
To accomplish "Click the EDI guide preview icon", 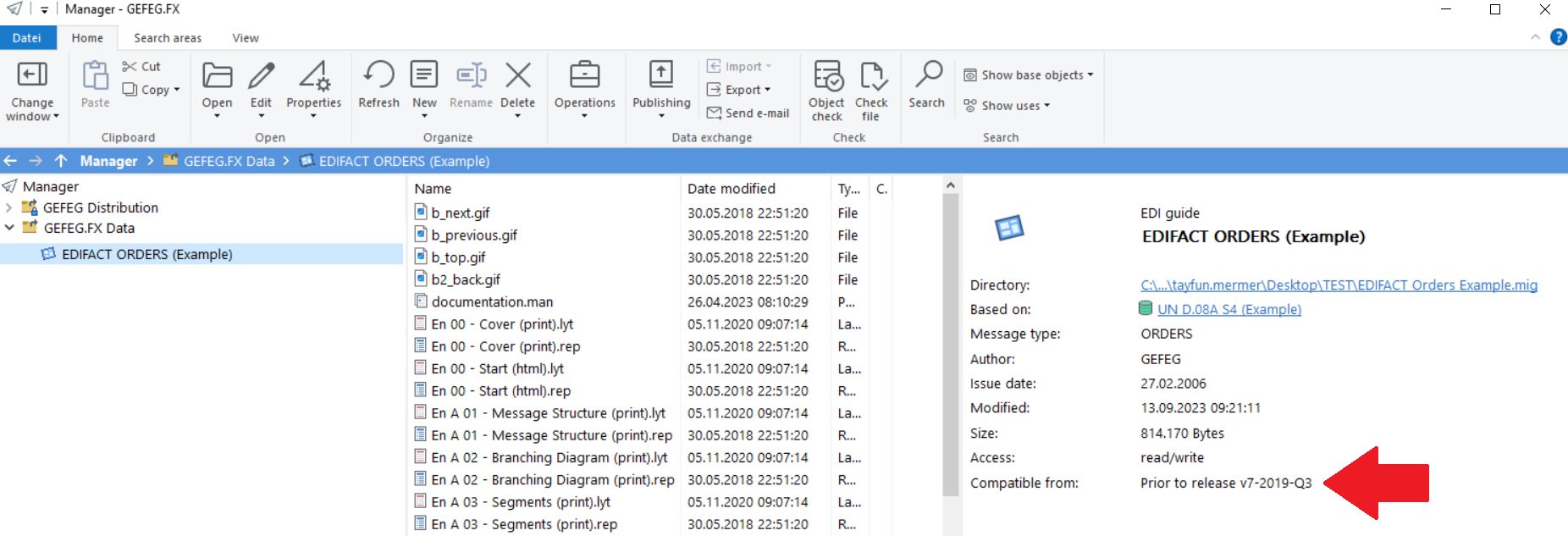I will (x=1009, y=227).
